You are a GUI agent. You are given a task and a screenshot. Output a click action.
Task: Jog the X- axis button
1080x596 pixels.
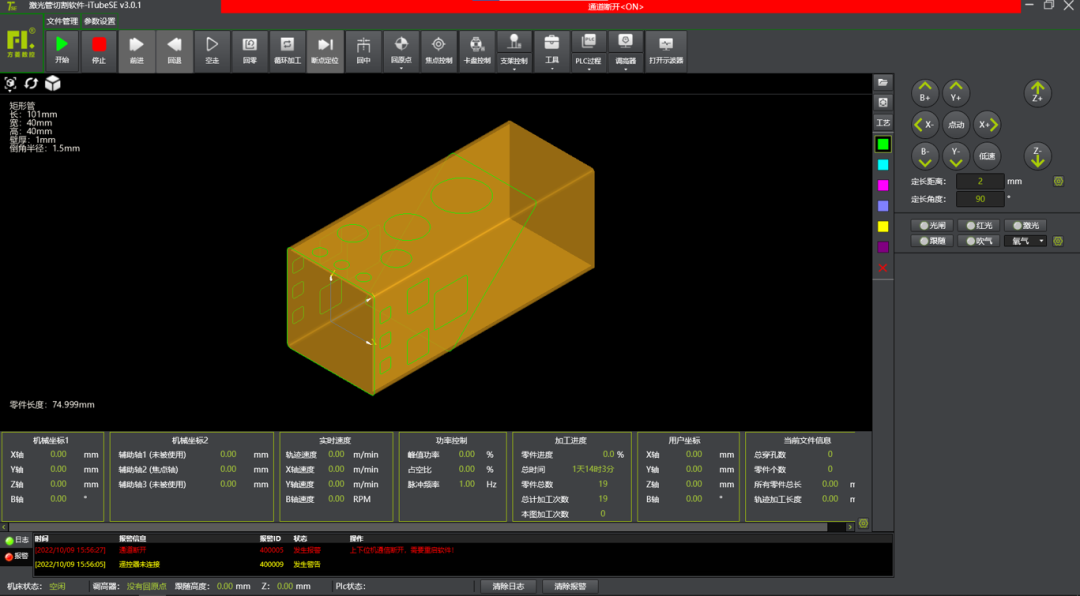(925, 125)
